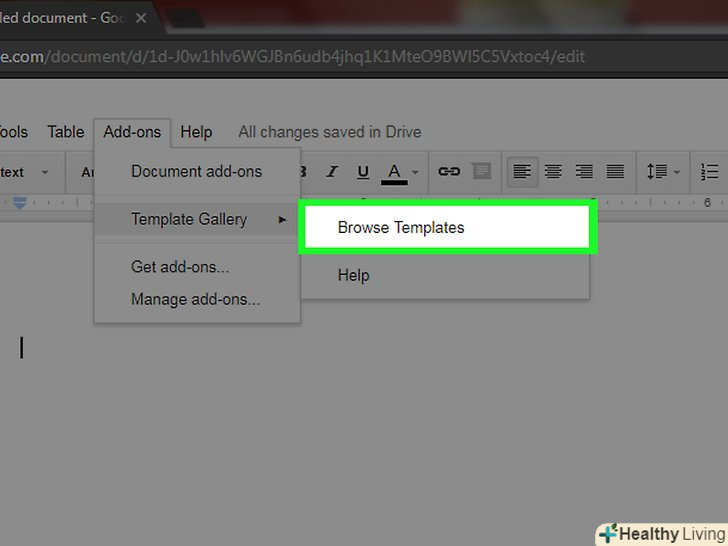Toggle underline formatting
Image resolution: width=728 pixels, height=546 pixels.
pos(363,172)
